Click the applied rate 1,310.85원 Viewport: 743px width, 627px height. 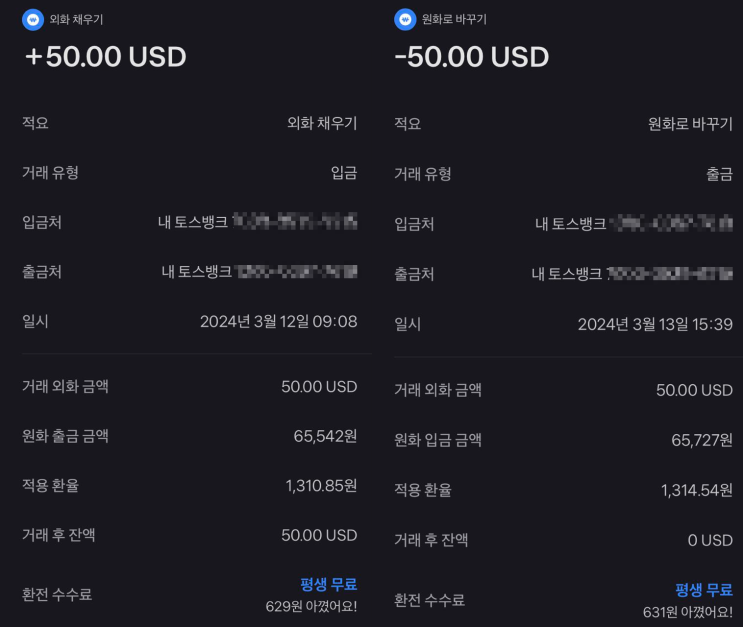point(320,486)
